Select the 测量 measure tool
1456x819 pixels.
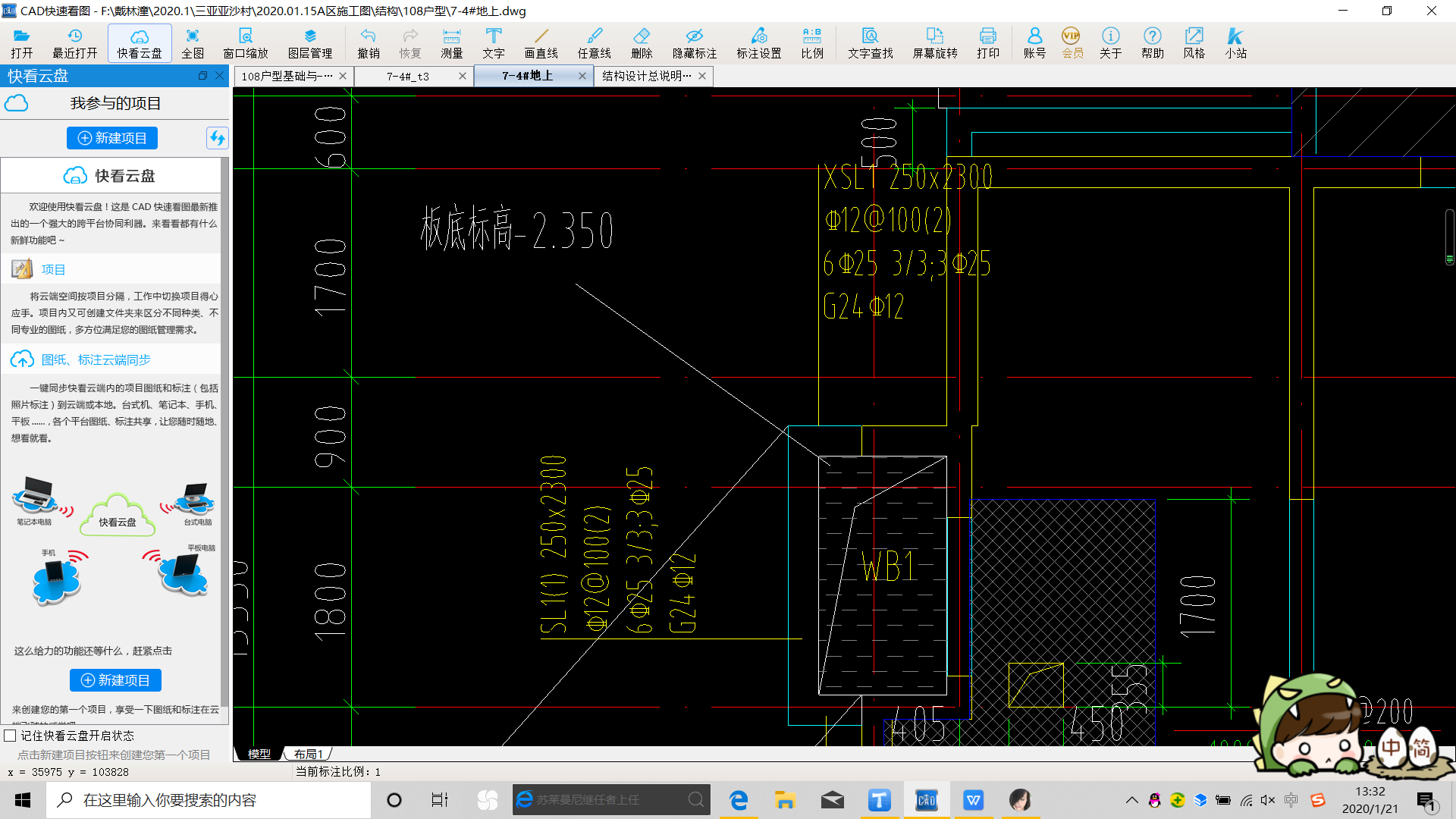(452, 43)
